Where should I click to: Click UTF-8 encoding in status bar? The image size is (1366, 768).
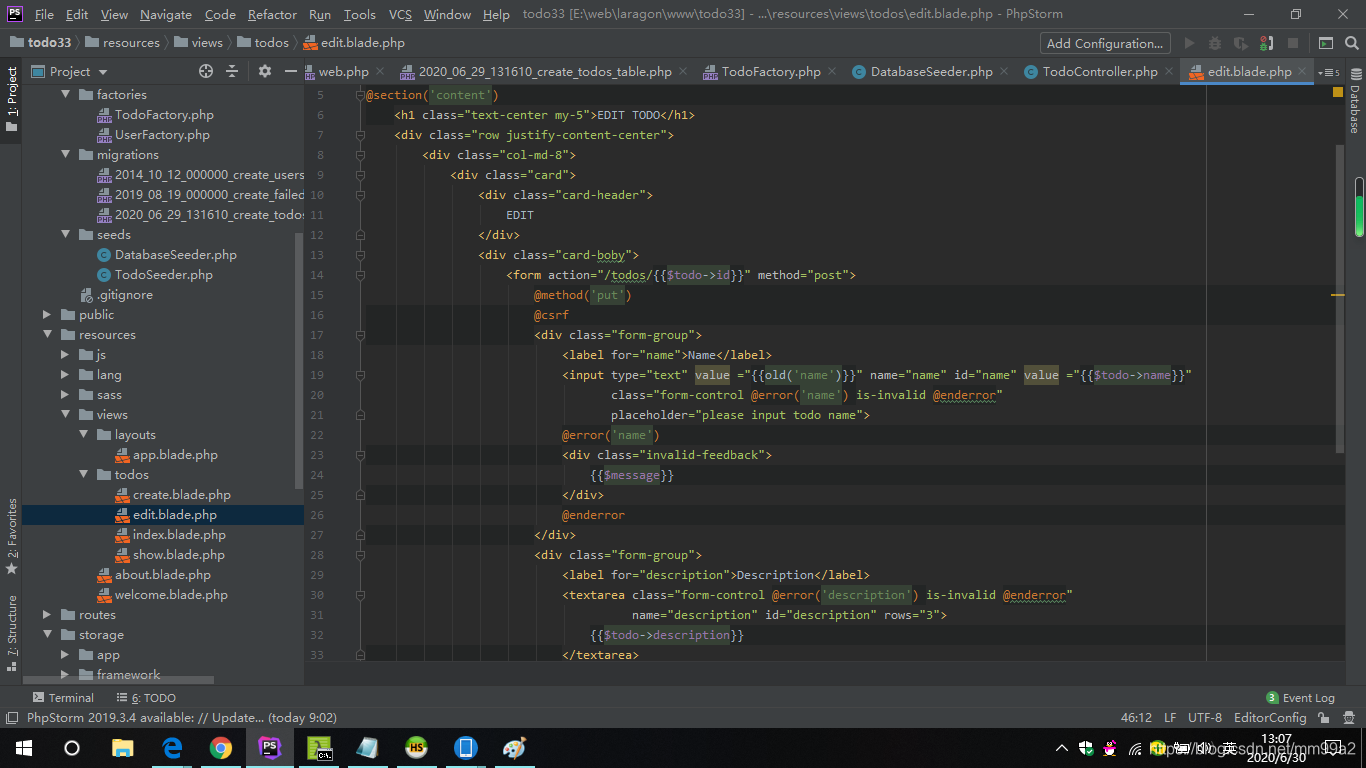point(1204,717)
